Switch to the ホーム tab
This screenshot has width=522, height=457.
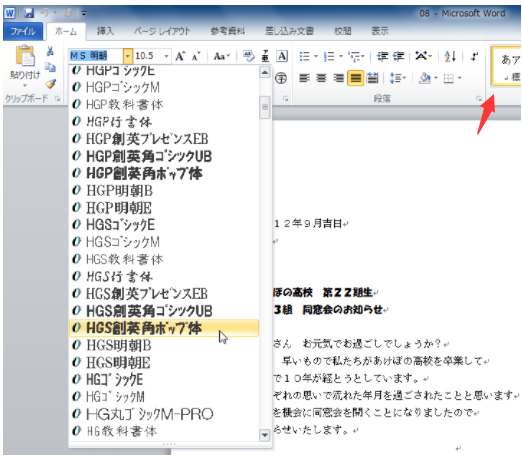(x=66, y=31)
